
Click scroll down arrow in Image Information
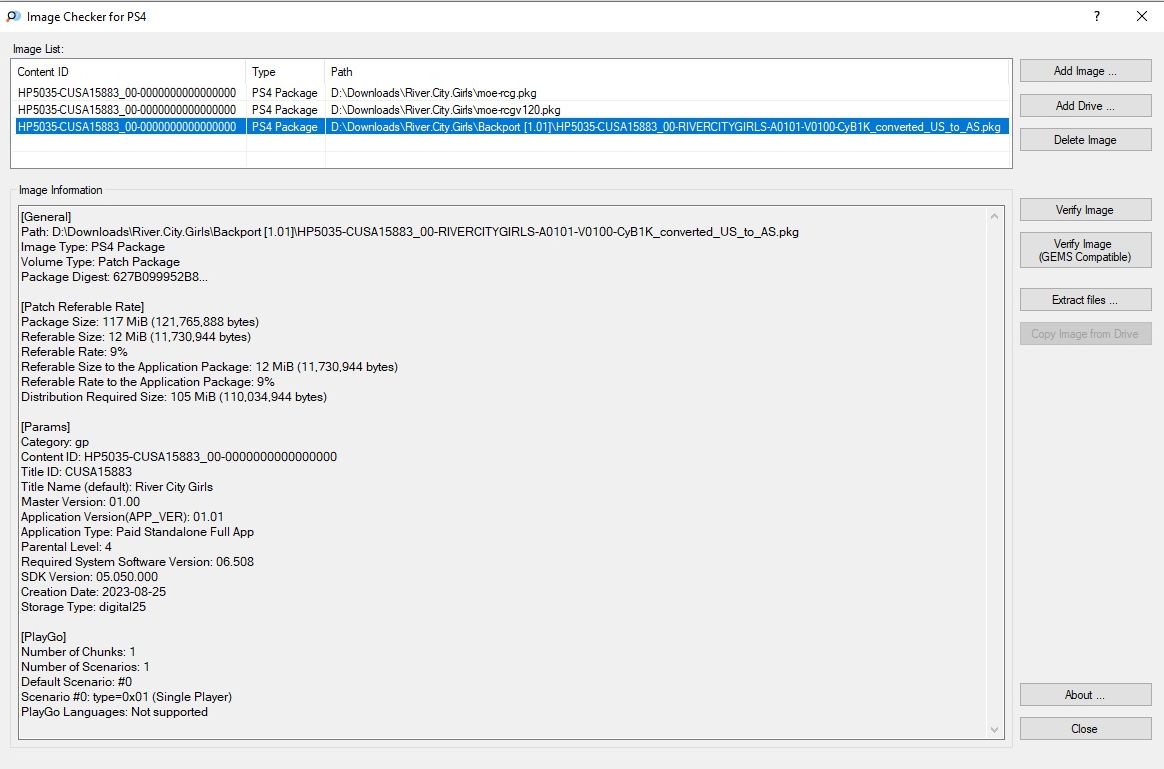(994, 730)
